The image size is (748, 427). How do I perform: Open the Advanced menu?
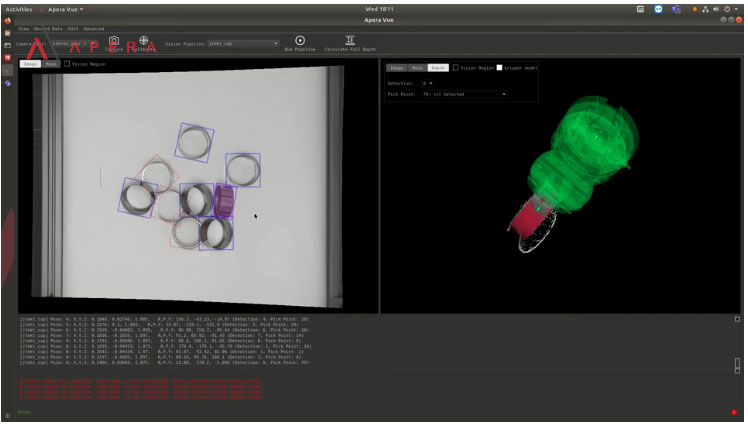coord(94,29)
